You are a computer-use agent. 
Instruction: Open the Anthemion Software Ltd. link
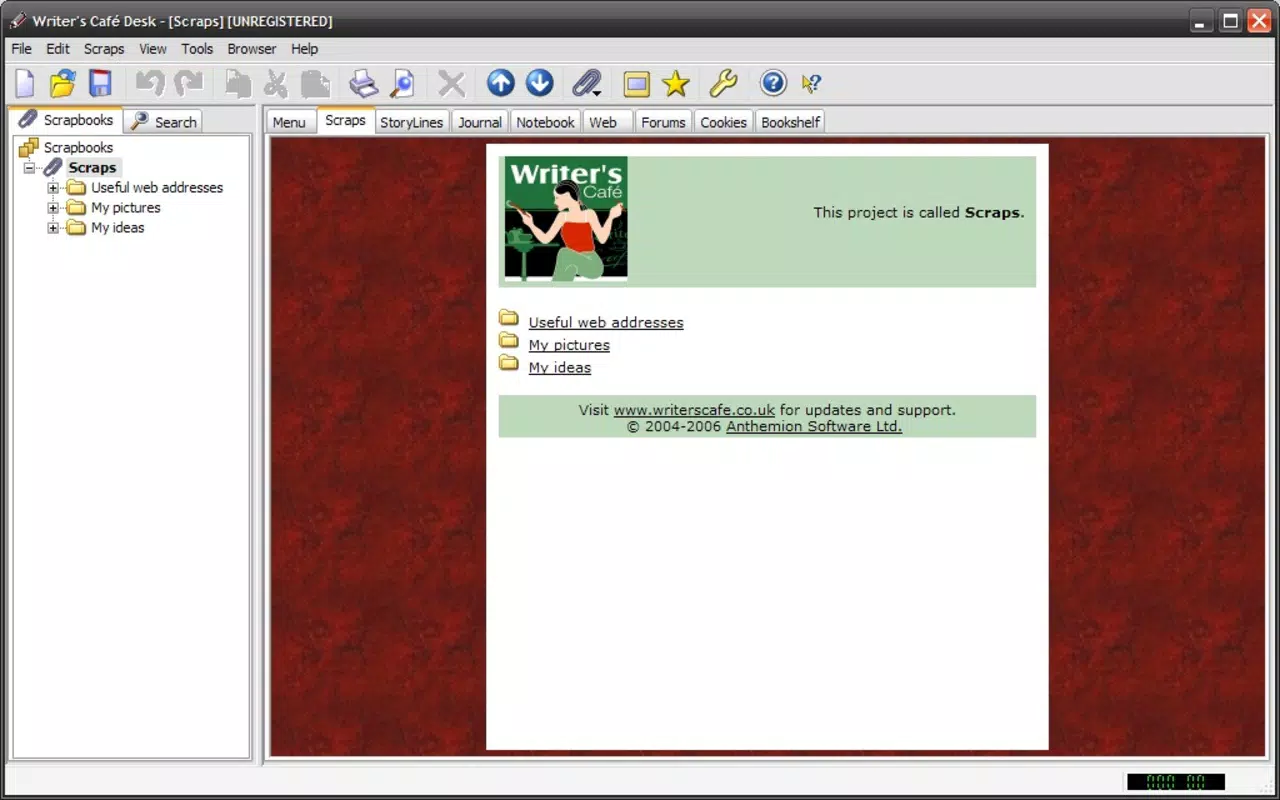coord(814,426)
